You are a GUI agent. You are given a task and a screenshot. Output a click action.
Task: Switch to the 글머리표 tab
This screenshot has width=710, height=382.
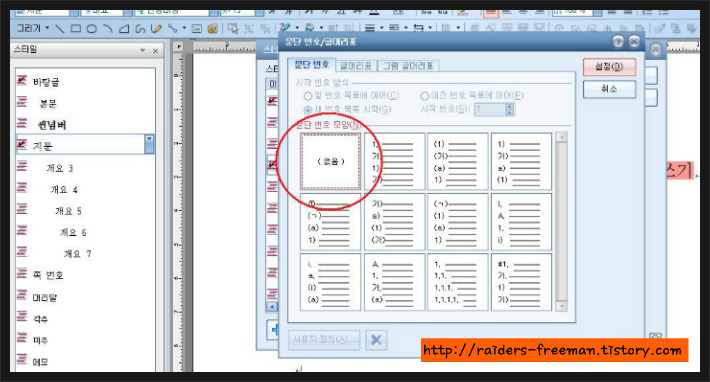click(x=356, y=66)
